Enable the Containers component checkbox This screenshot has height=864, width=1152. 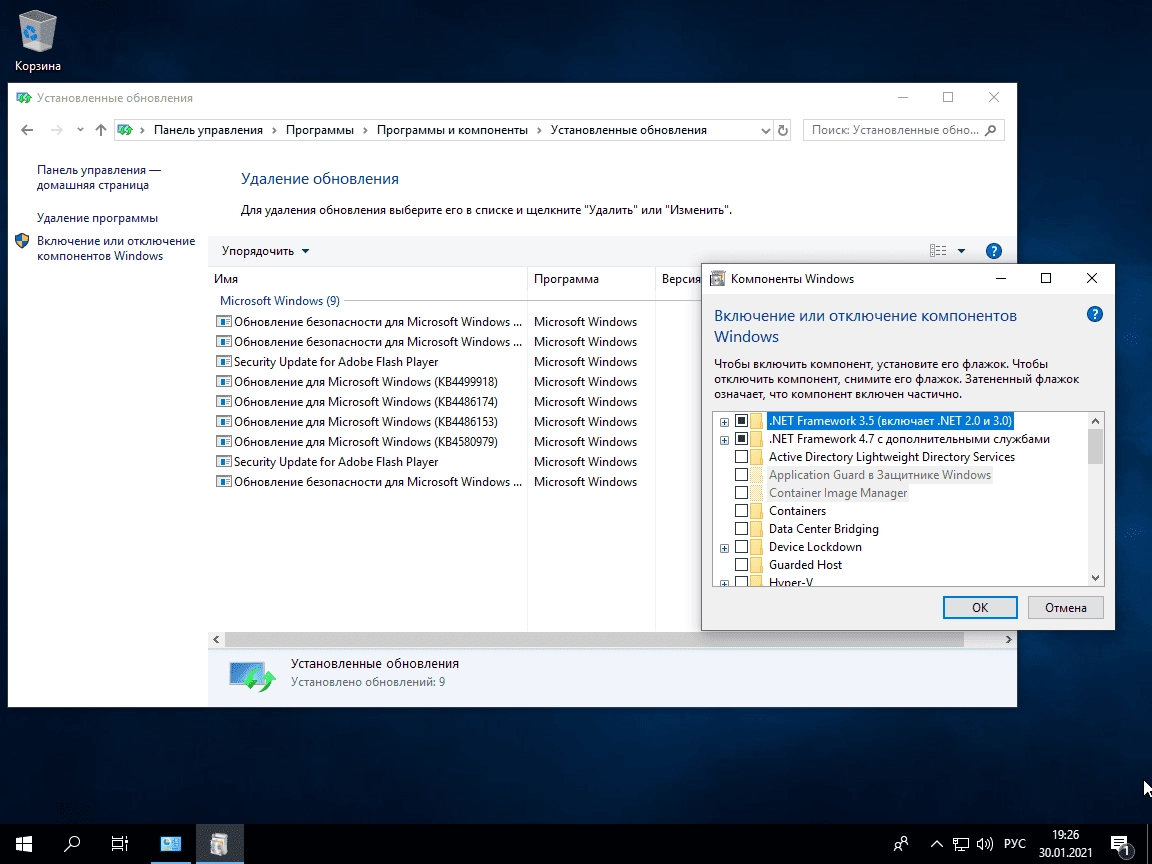(741, 511)
